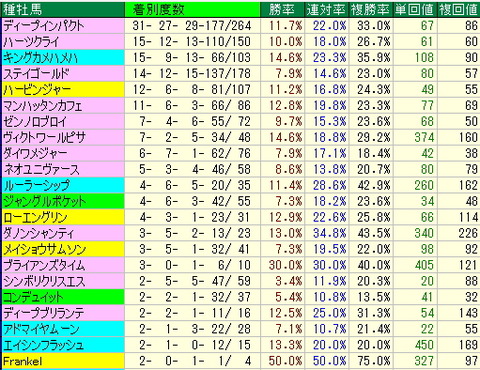This screenshot has width=480, height=370.
Task: Sort by the 単回値 column header
Action: [414, 9]
